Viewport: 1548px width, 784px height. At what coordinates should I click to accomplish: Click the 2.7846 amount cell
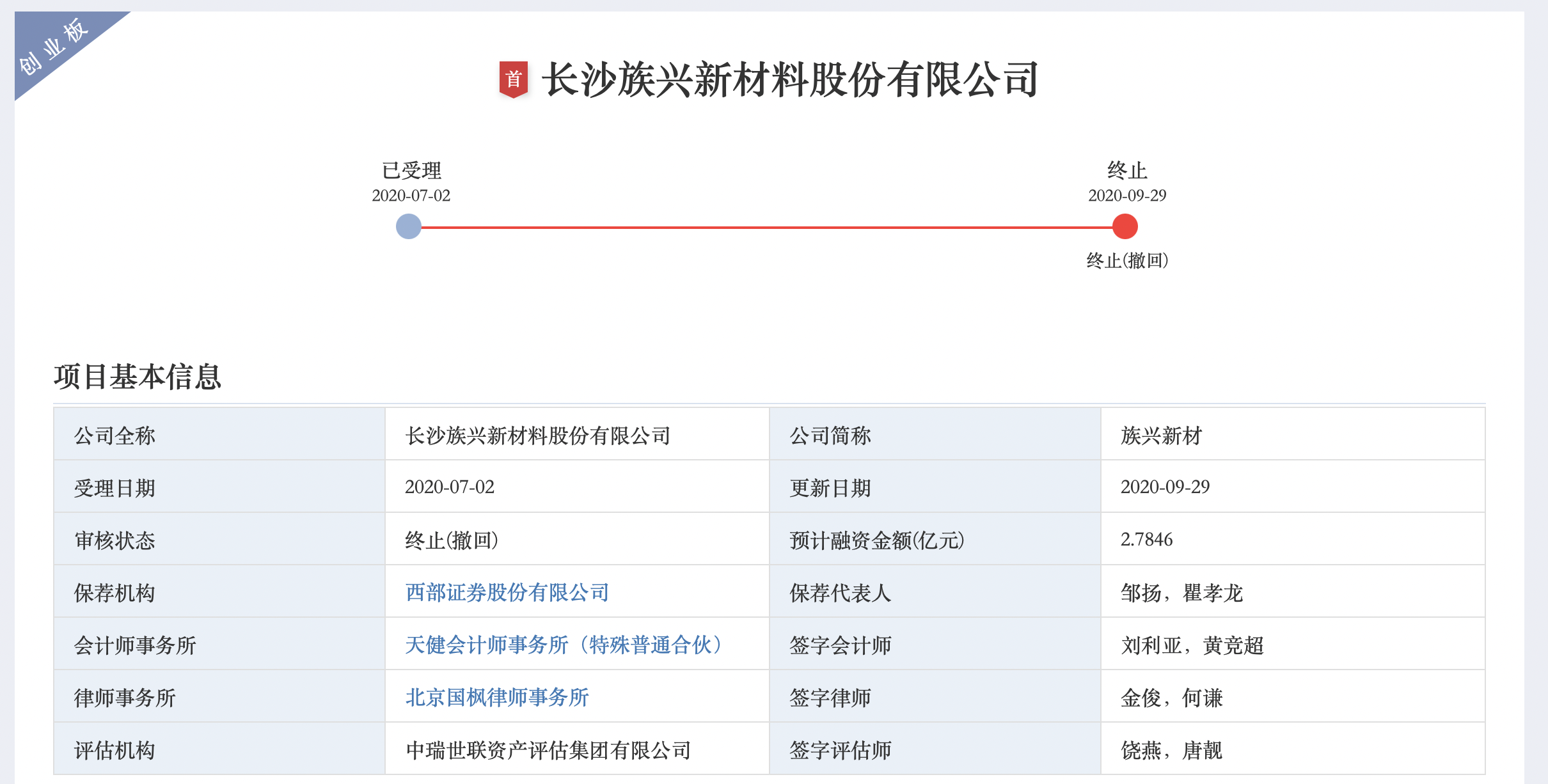point(1293,538)
